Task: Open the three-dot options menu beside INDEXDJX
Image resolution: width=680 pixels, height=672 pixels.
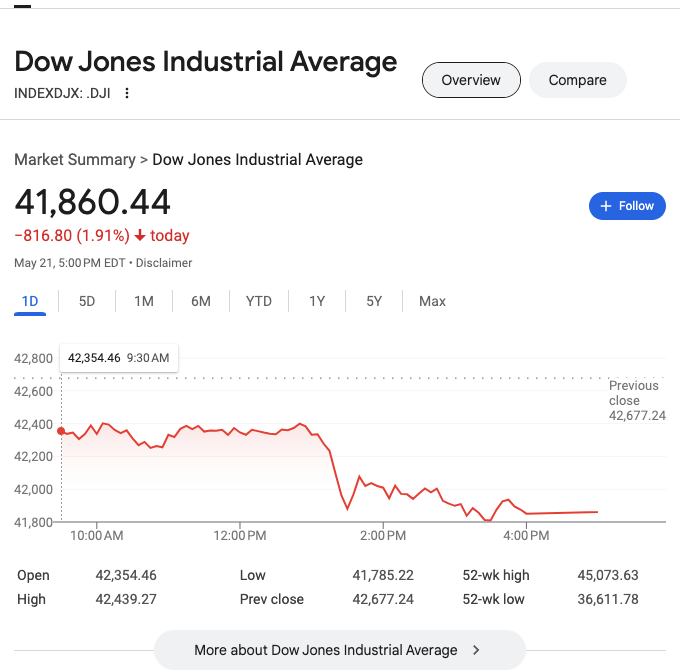Action: click(x=127, y=93)
